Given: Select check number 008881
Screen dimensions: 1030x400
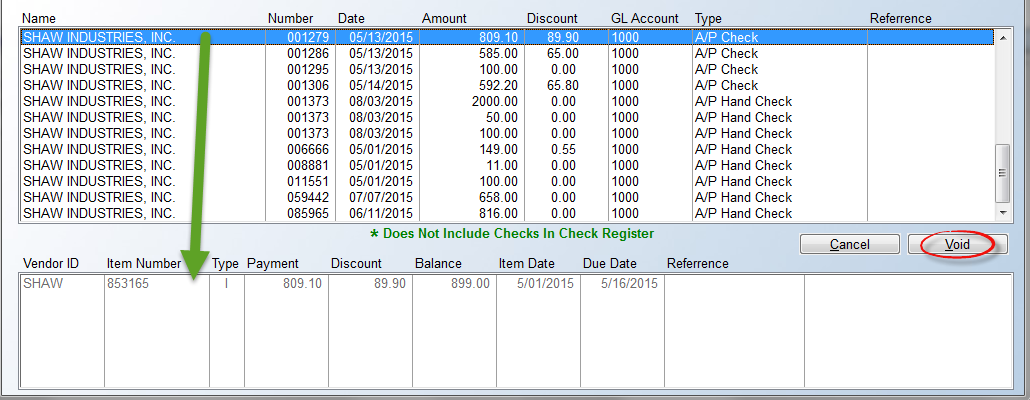Looking at the screenshot, I should click(307, 165).
